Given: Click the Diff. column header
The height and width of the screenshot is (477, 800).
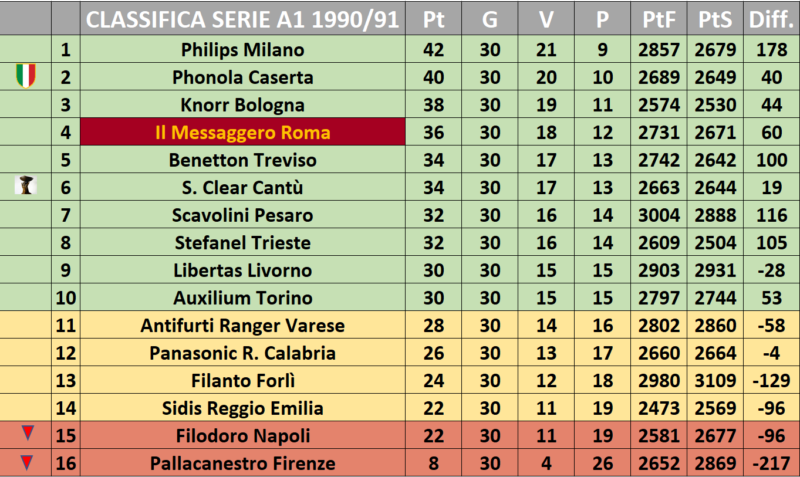Looking at the screenshot, I should [x=771, y=19].
